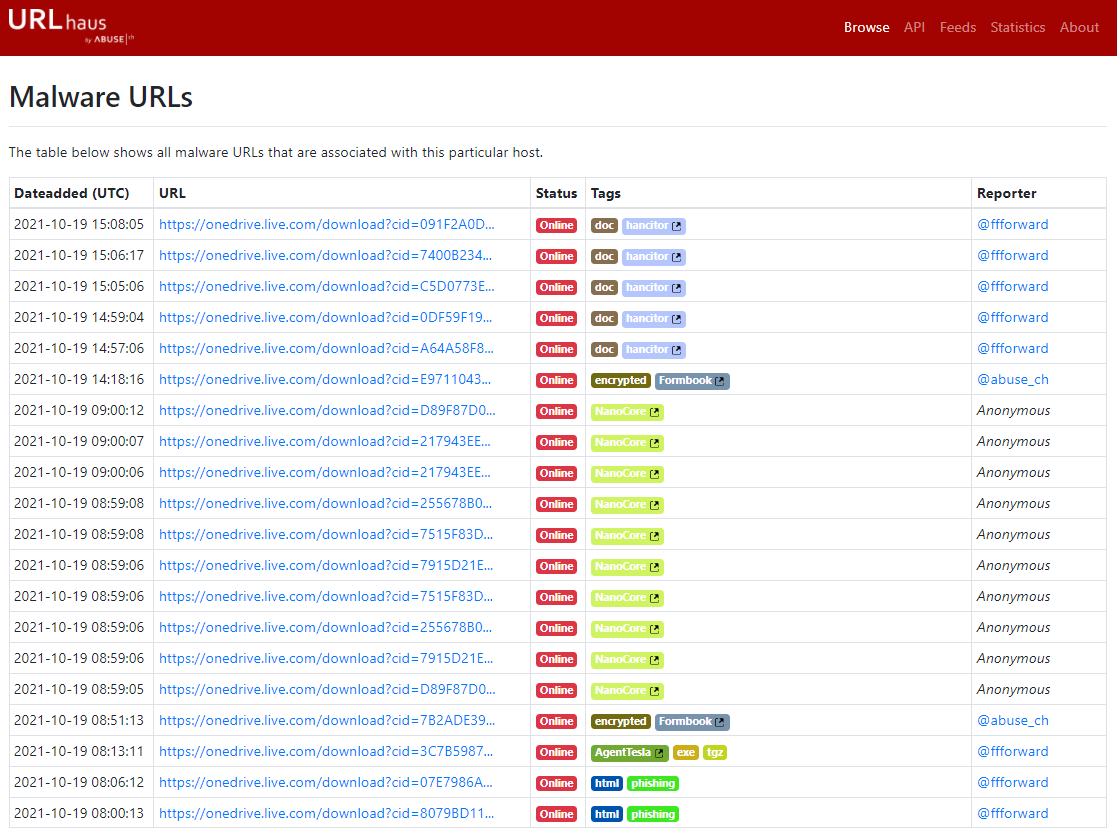Click encrypted tag in 08:51:13 row

click(x=620, y=722)
